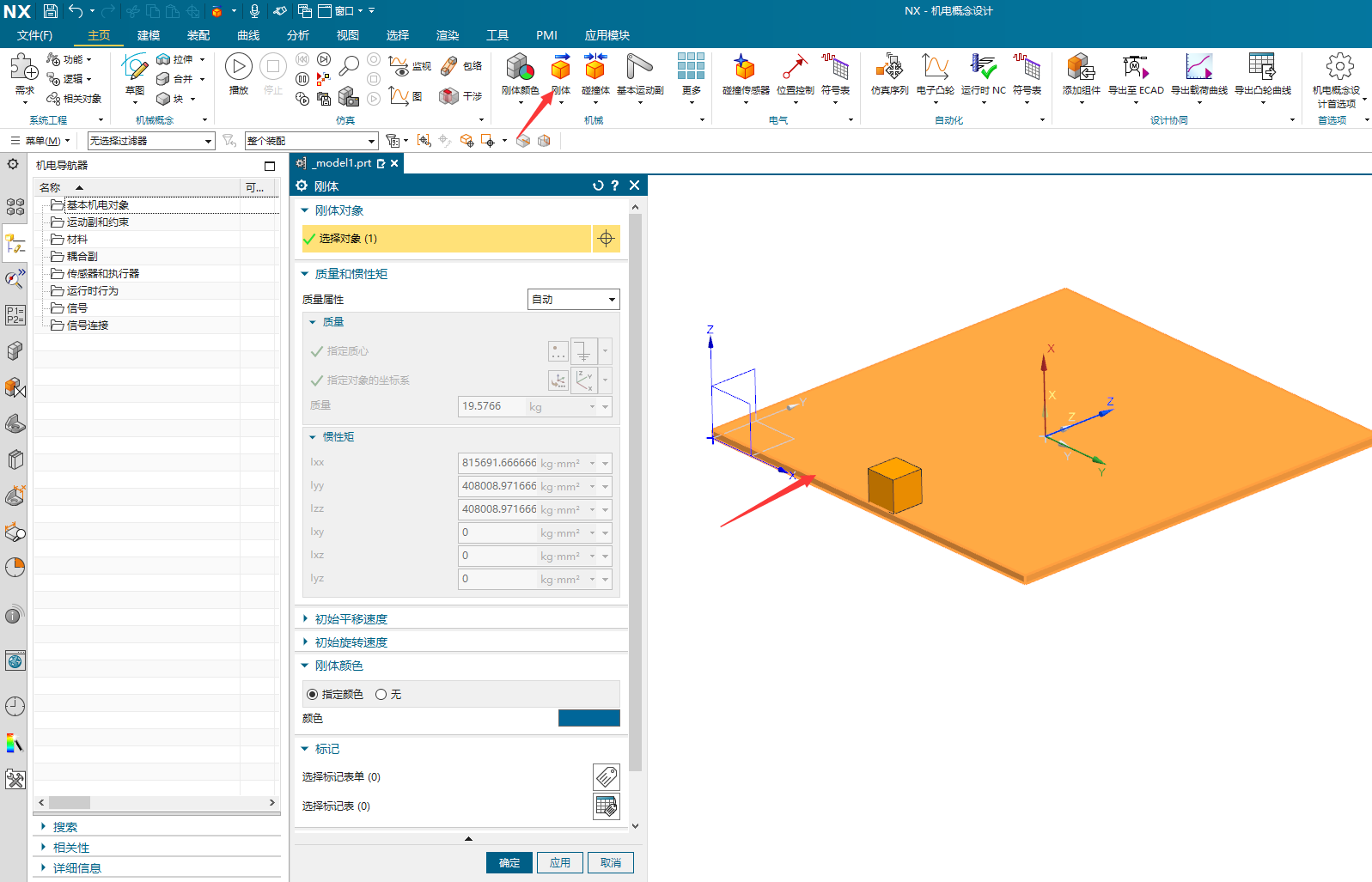Click the 选择对象 (1) selection field

tap(446, 239)
